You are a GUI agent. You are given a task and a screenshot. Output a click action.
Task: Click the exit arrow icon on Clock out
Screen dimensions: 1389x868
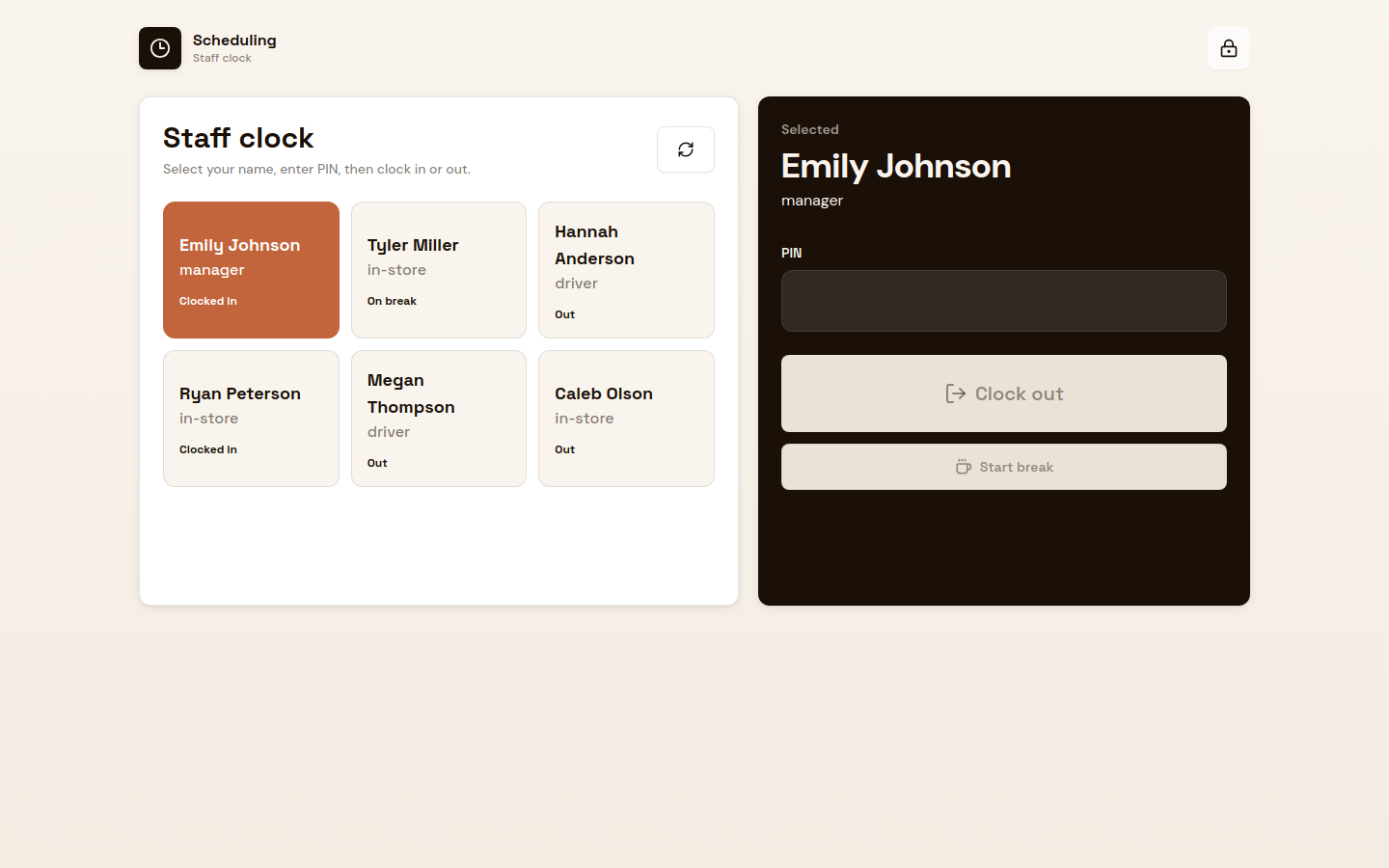pos(956,393)
